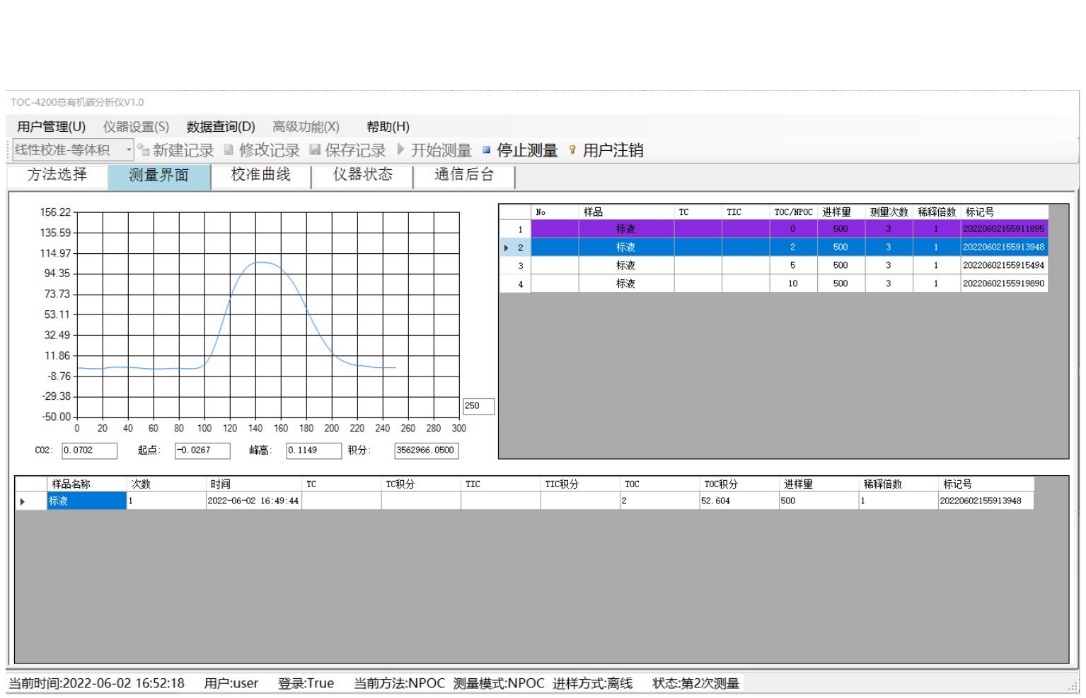
Task: Switch to the 测量界面 tab
Action: [x=159, y=176]
